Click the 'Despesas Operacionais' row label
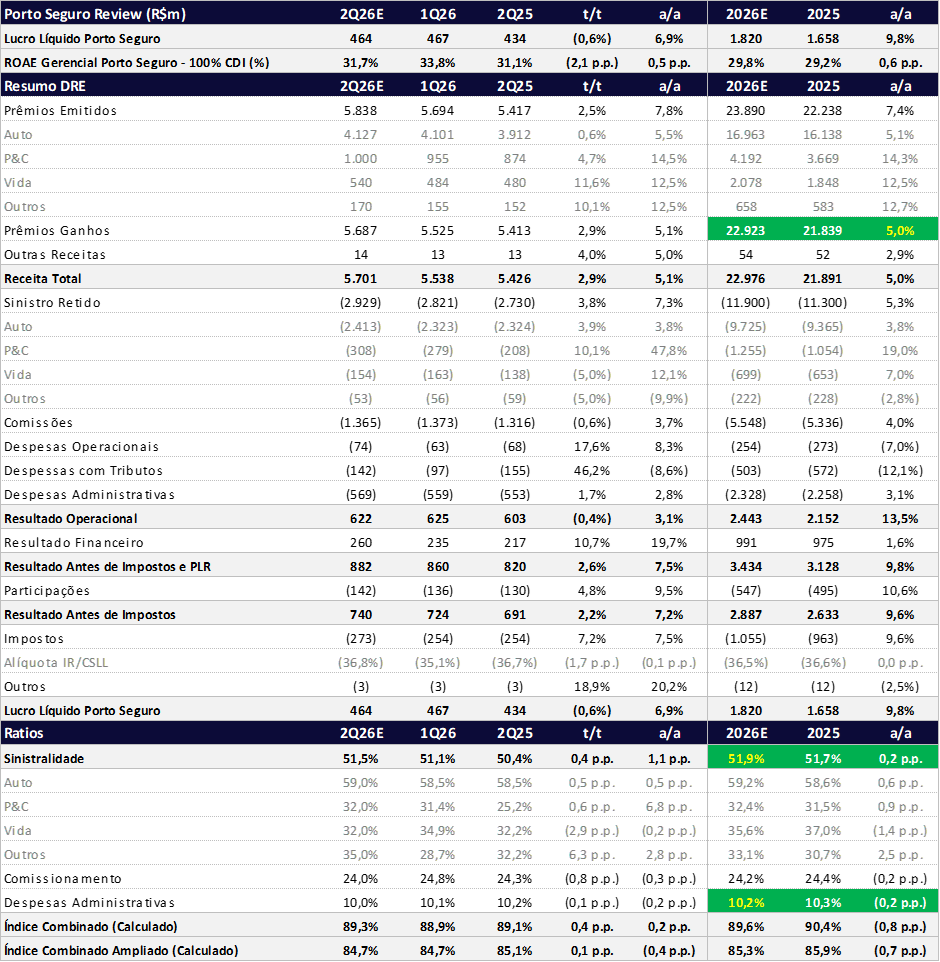 pos(81,447)
